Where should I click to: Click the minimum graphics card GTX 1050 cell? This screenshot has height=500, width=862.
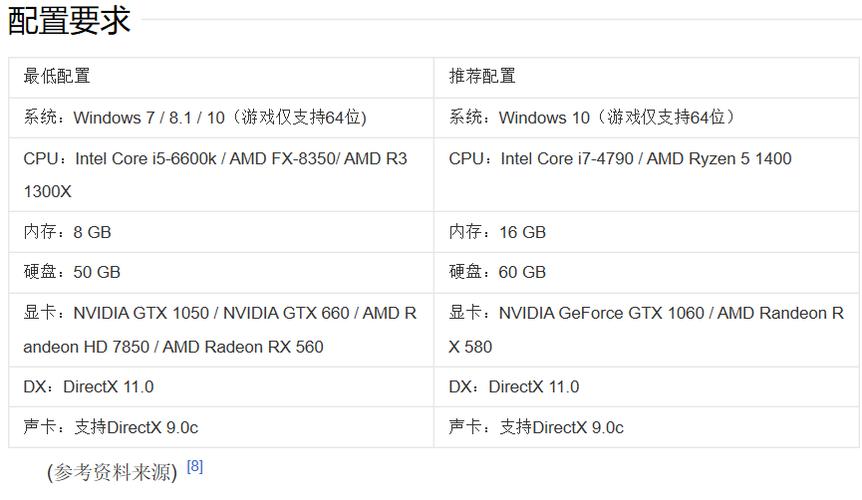220,329
